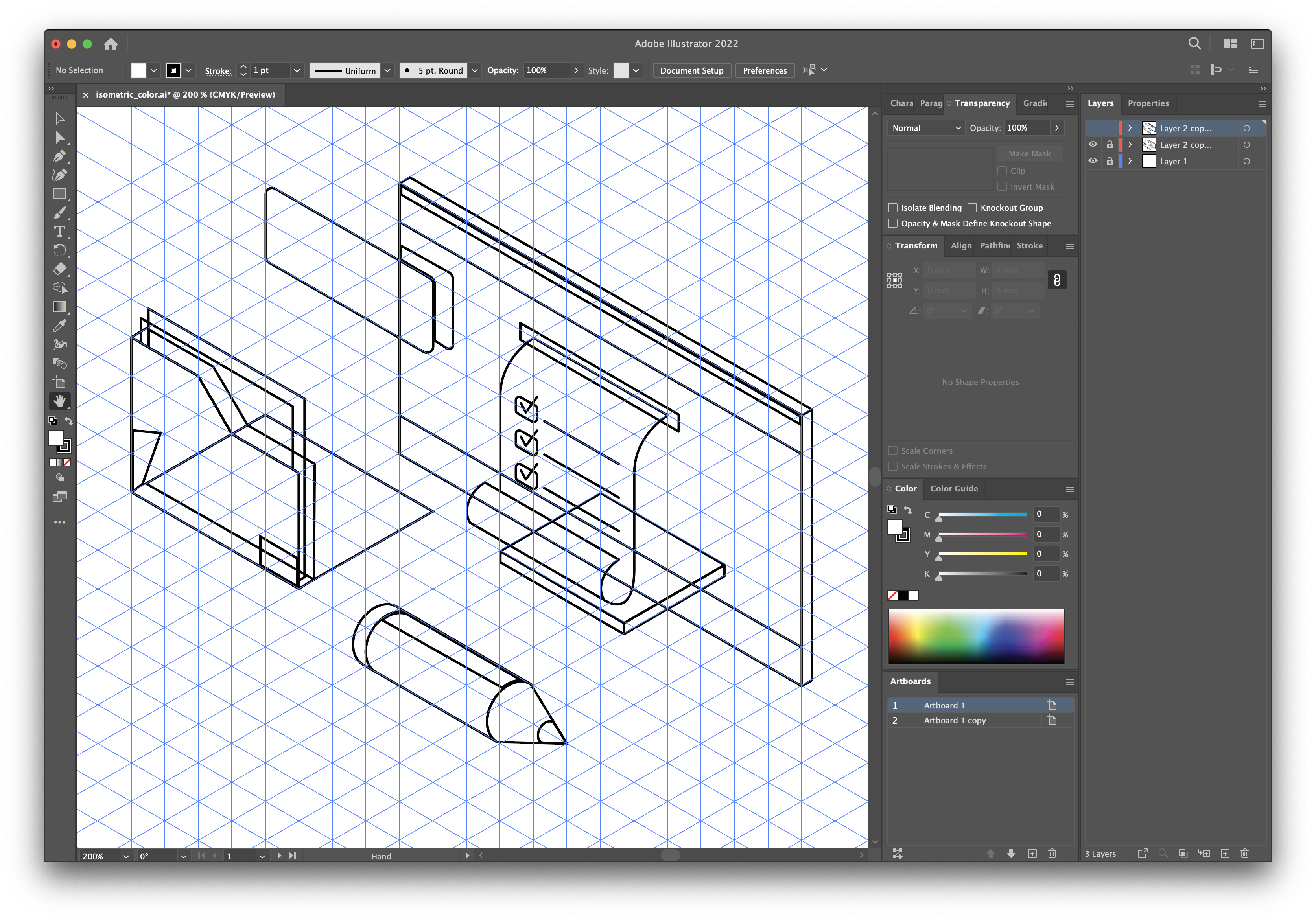This screenshot has height=920, width=1316.
Task: Click in the CMYK color spectrum bar
Action: pos(975,636)
